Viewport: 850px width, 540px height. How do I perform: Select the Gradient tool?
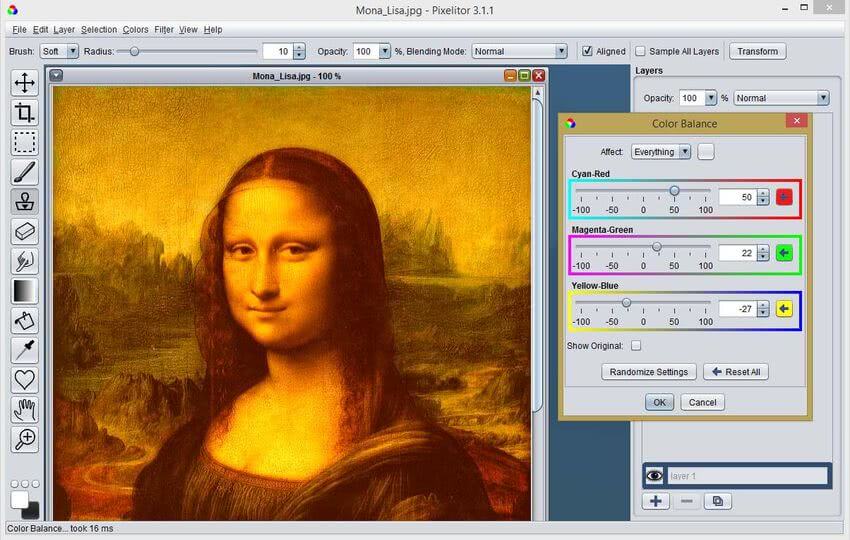tap(24, 291)
